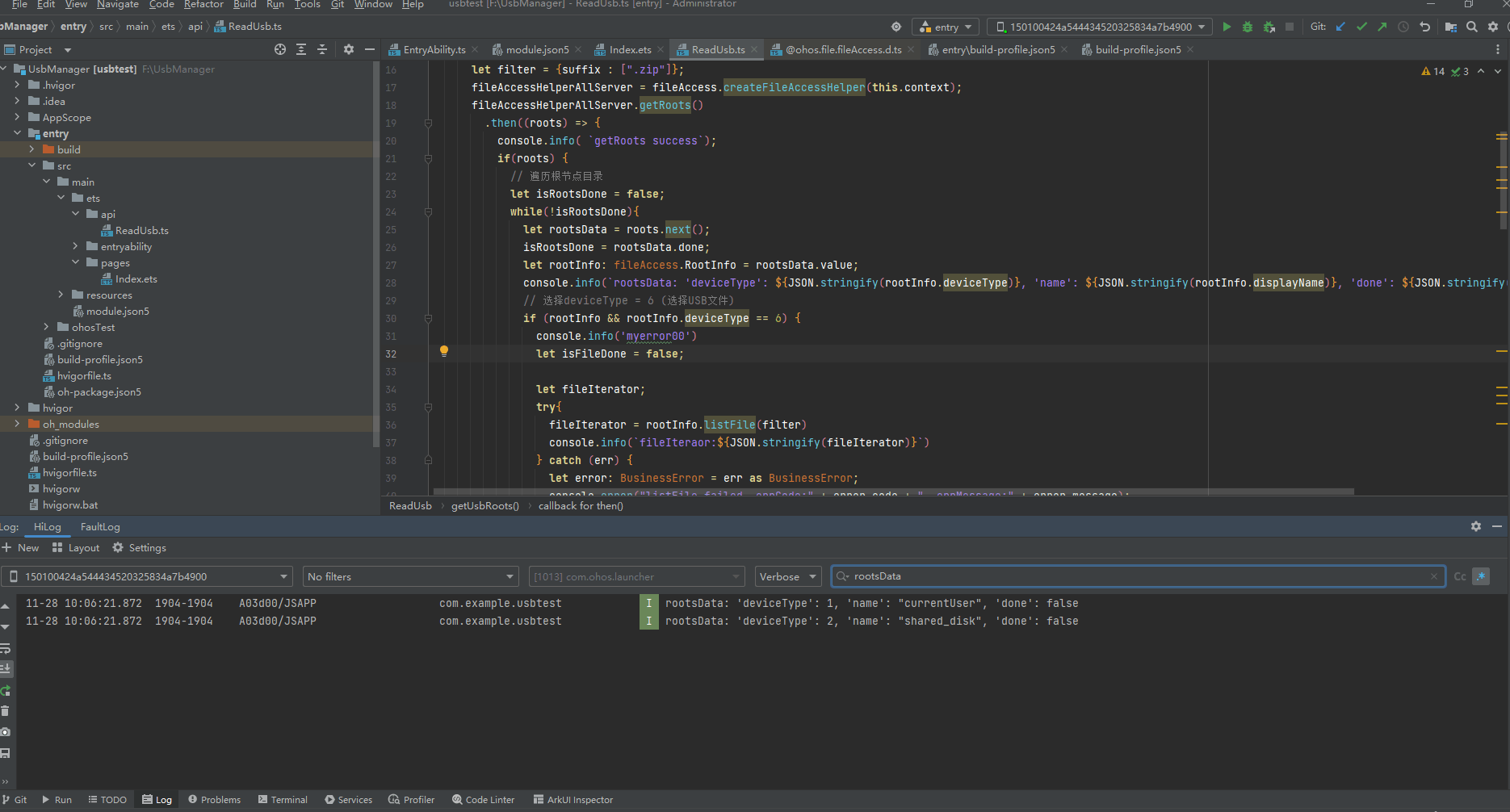Open the ArkUI Inspector tool window
This screenshot has width=1510, height=812.
(x=573, y=800)
